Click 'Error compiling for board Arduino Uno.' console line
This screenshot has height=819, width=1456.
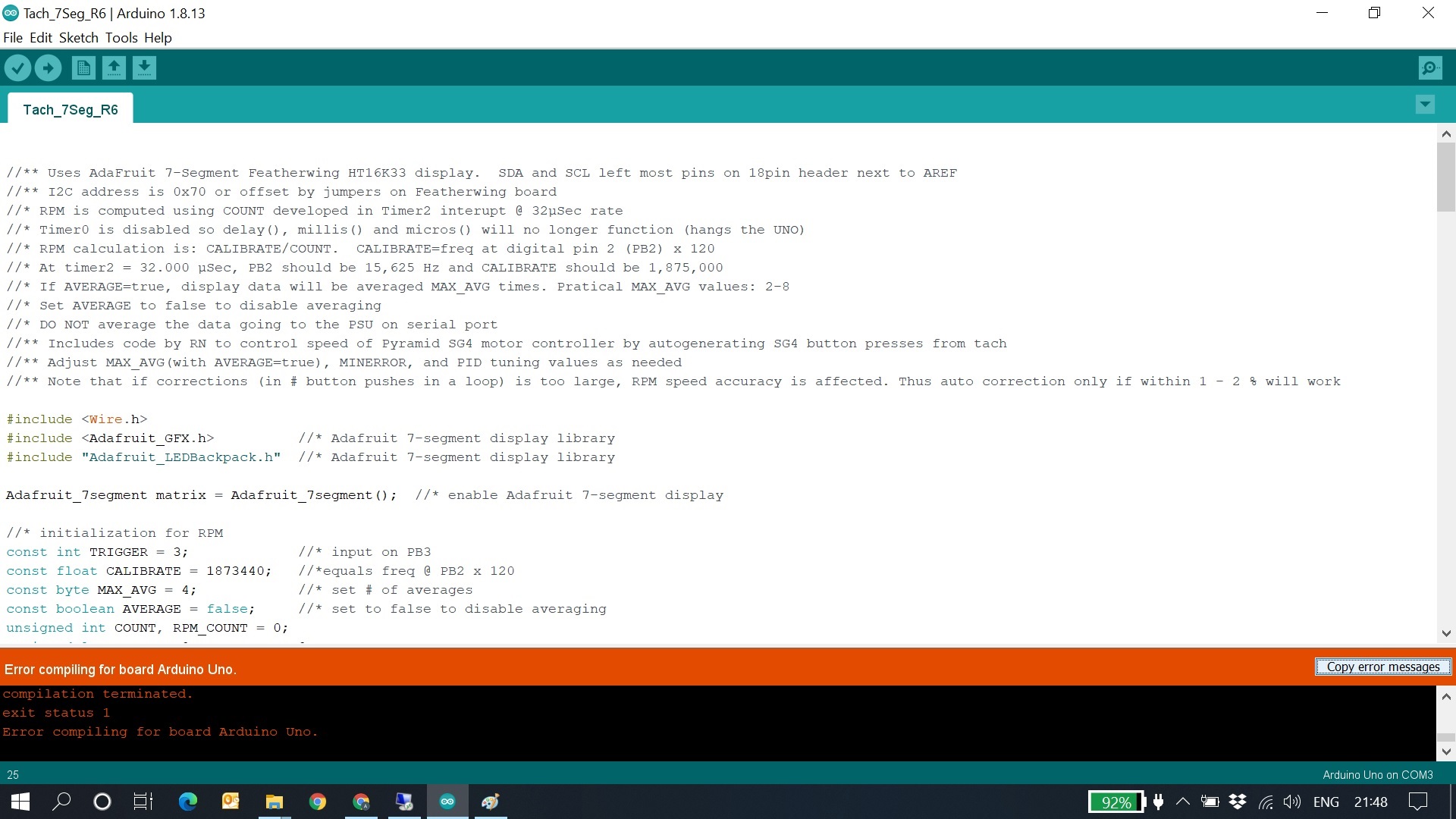coord(160,732)
